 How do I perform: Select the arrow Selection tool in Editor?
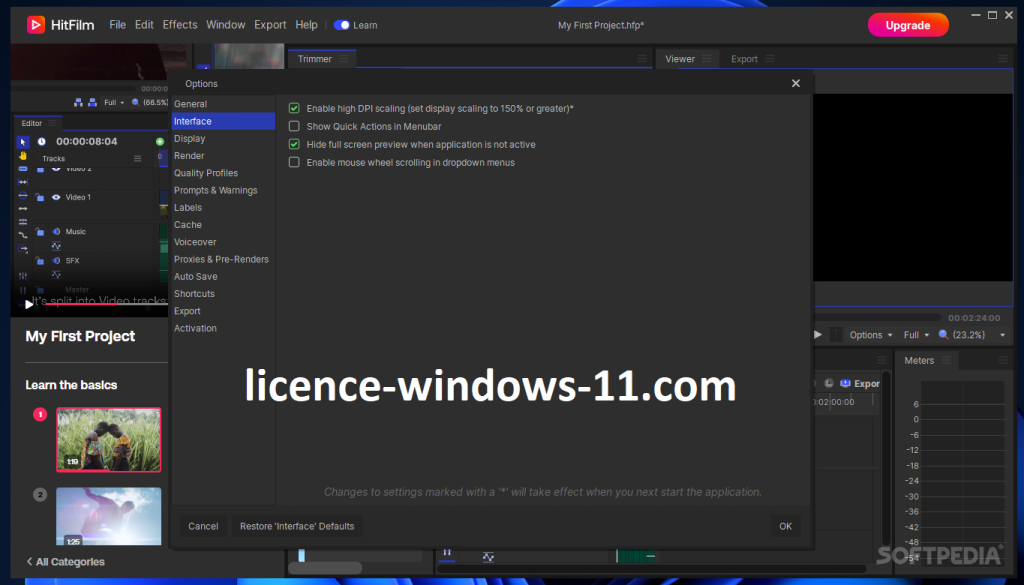(23, 142)
